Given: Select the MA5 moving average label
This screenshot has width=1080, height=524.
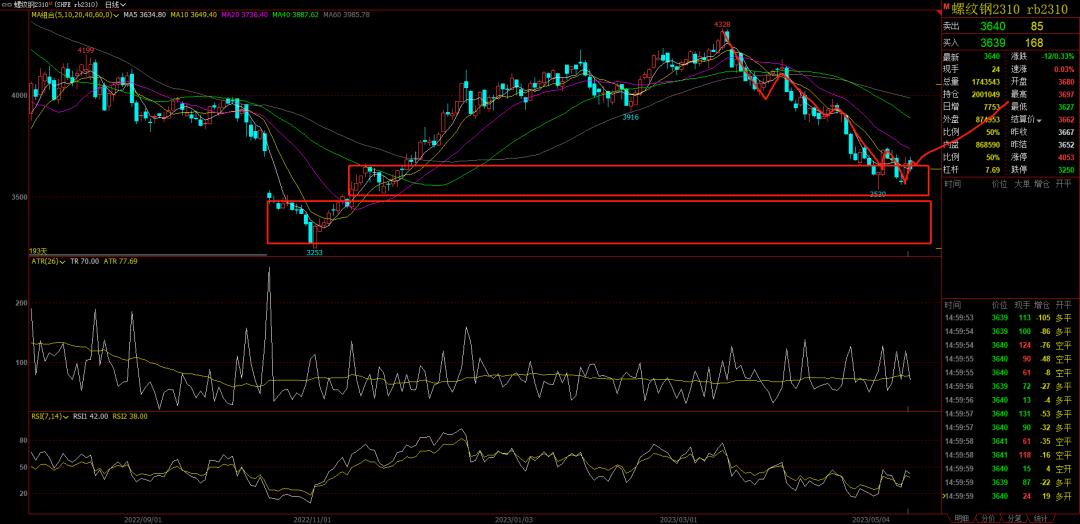Looking at the screenshot, I should pos(144,15).
